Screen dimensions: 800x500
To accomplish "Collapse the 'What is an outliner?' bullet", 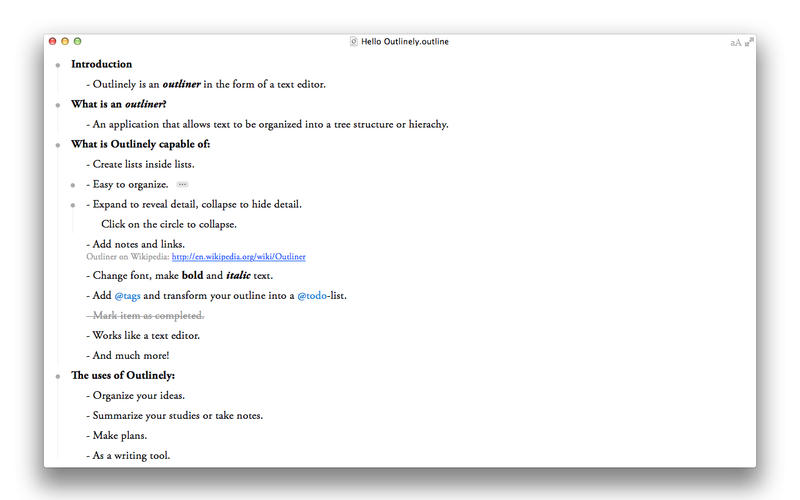I will 58,105.
